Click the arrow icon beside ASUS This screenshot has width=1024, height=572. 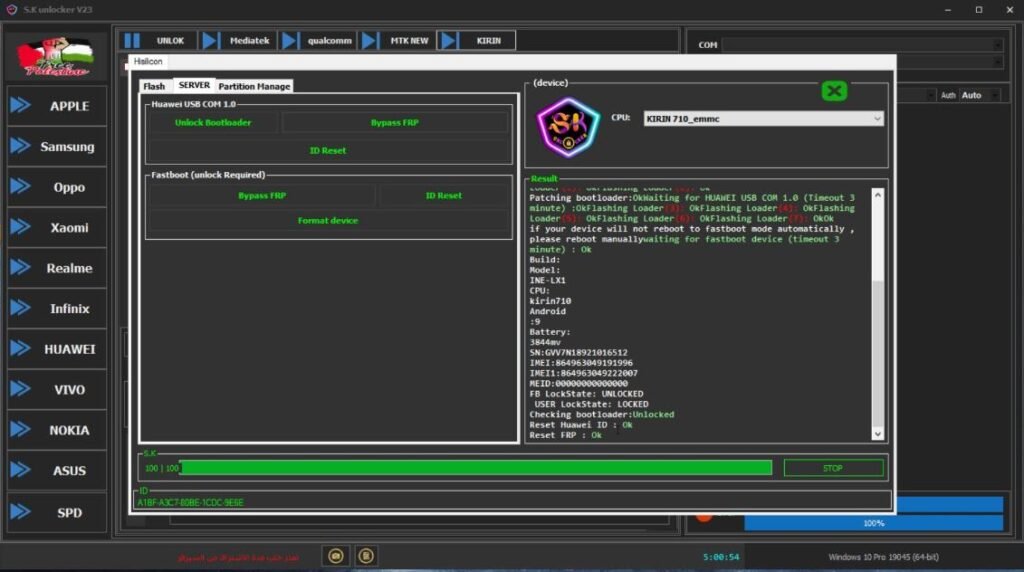pos(21,470)
